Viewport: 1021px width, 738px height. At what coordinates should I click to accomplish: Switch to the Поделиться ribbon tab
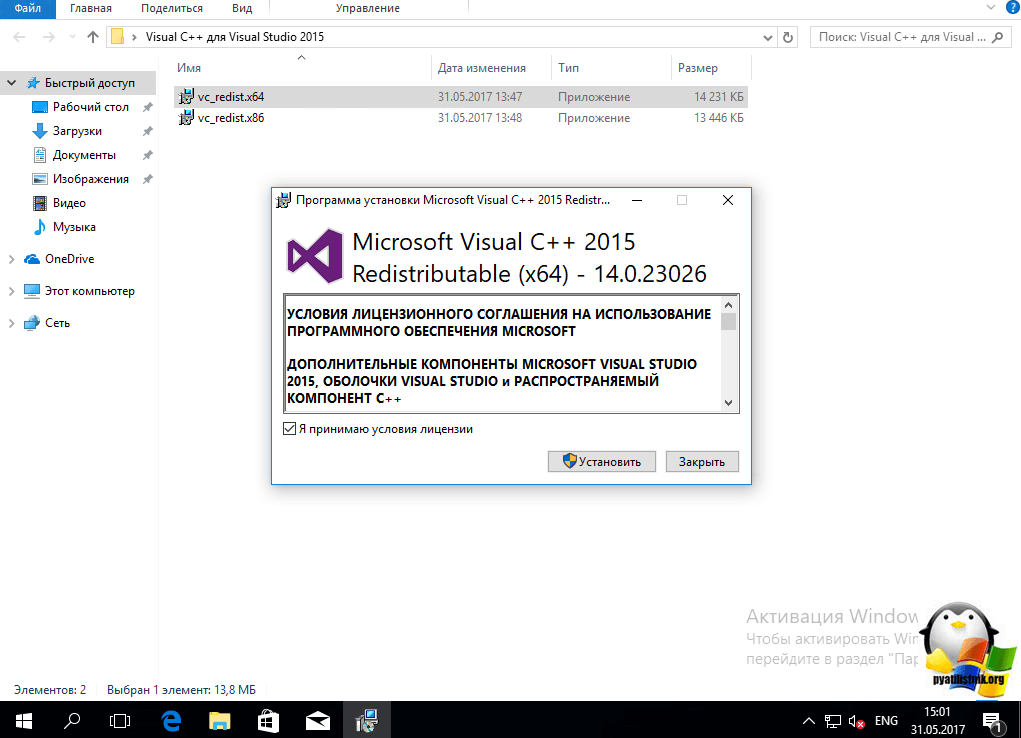(172, 8)
